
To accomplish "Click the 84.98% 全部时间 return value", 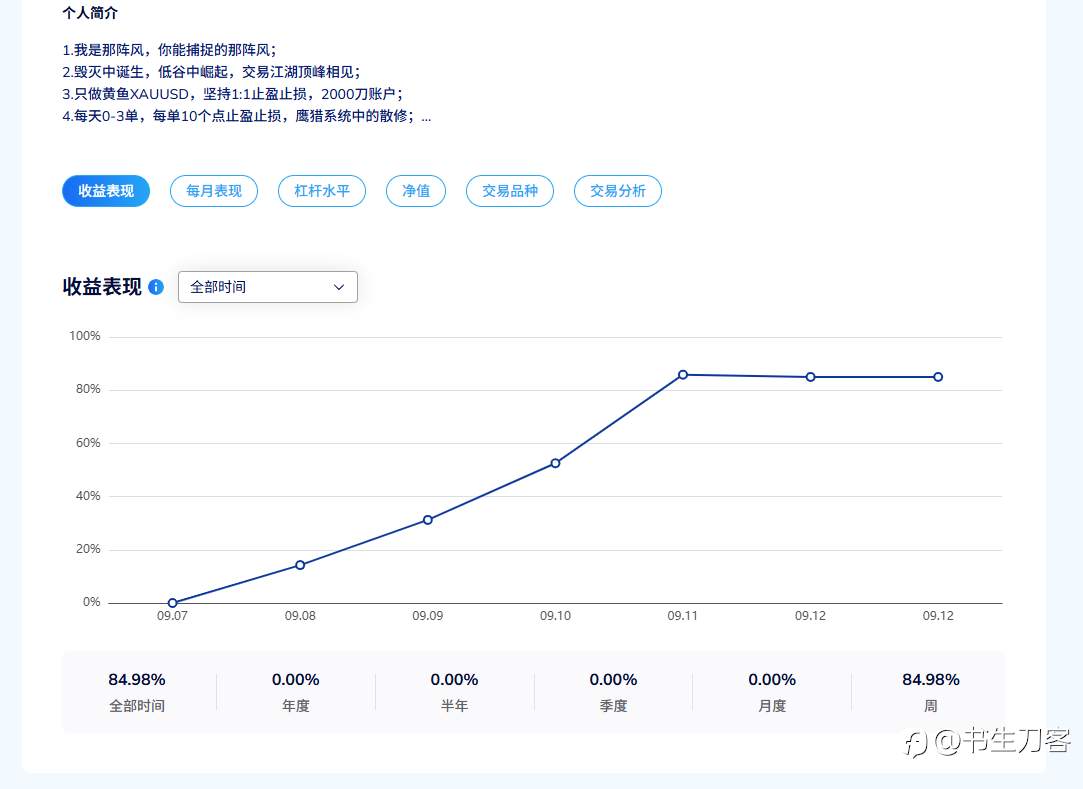I will 137,680.
